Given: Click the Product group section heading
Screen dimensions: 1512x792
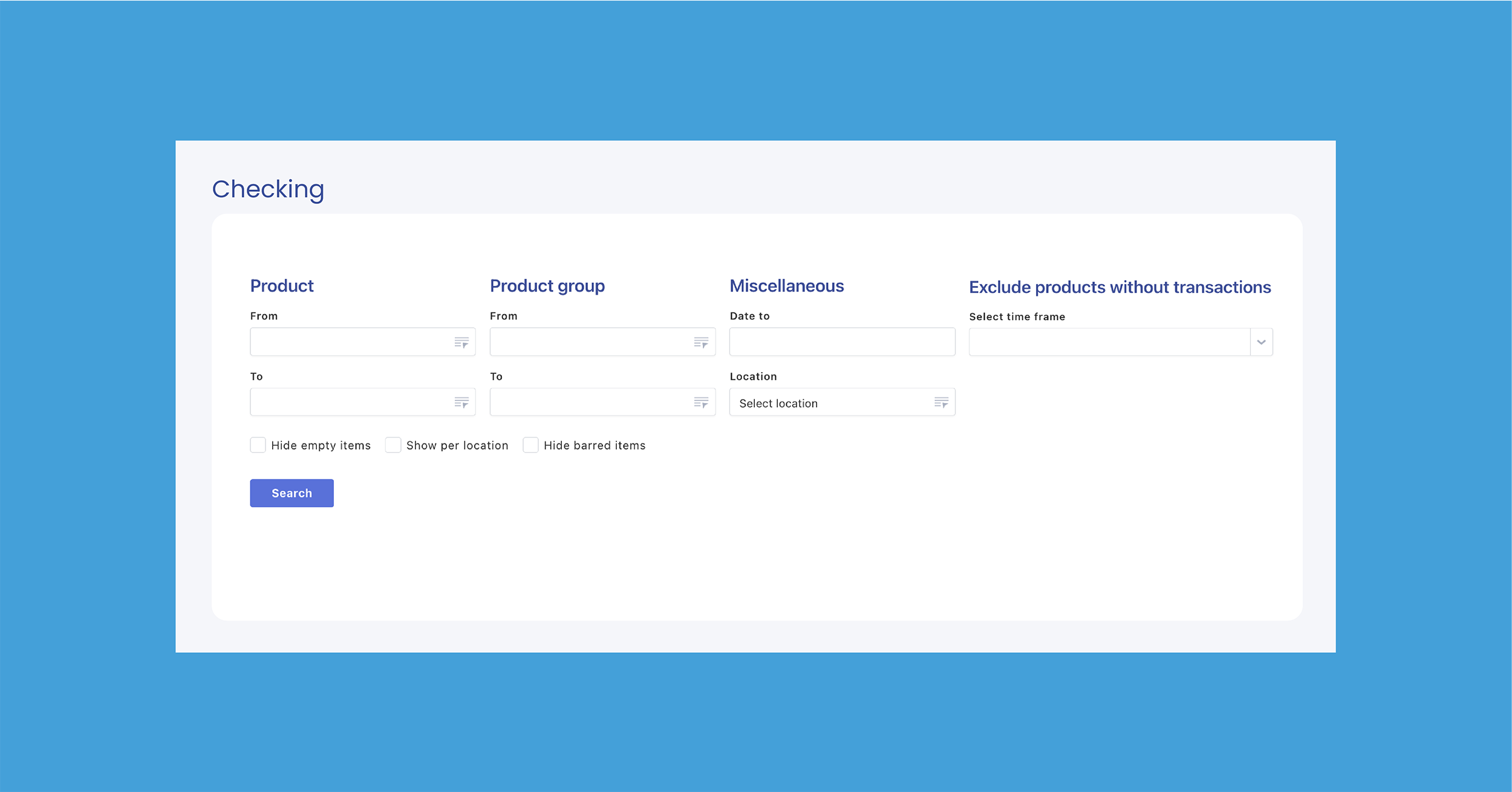Looking at the screenshot, I should (547, 286).
